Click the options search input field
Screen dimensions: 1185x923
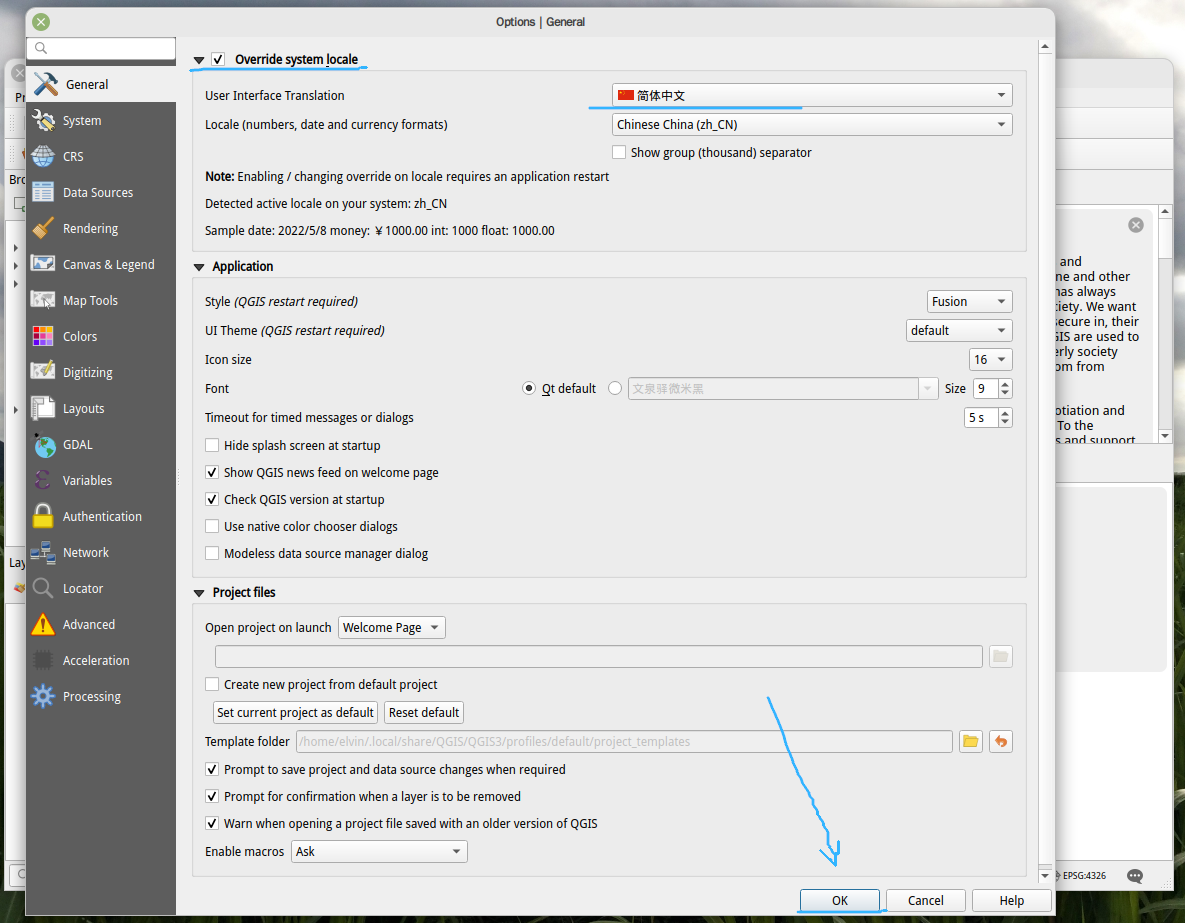coord(101,48)
